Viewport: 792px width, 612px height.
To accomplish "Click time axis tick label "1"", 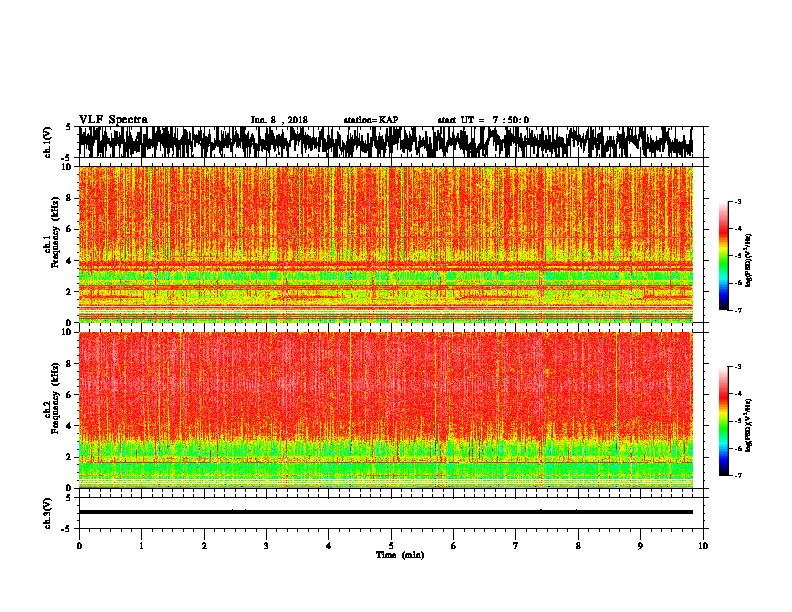I will pos(141,546).
